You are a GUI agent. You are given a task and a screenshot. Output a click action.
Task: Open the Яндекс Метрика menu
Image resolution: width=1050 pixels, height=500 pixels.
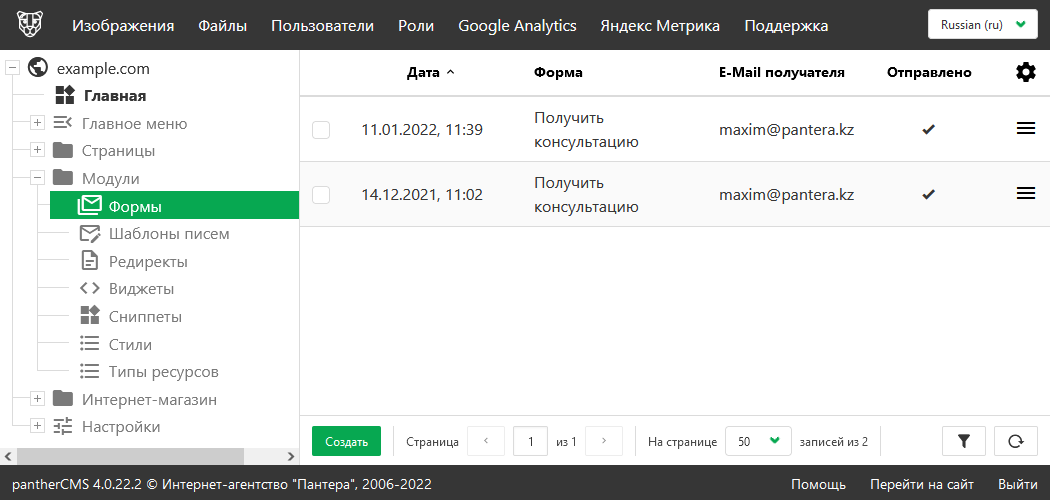coord(660,26)
